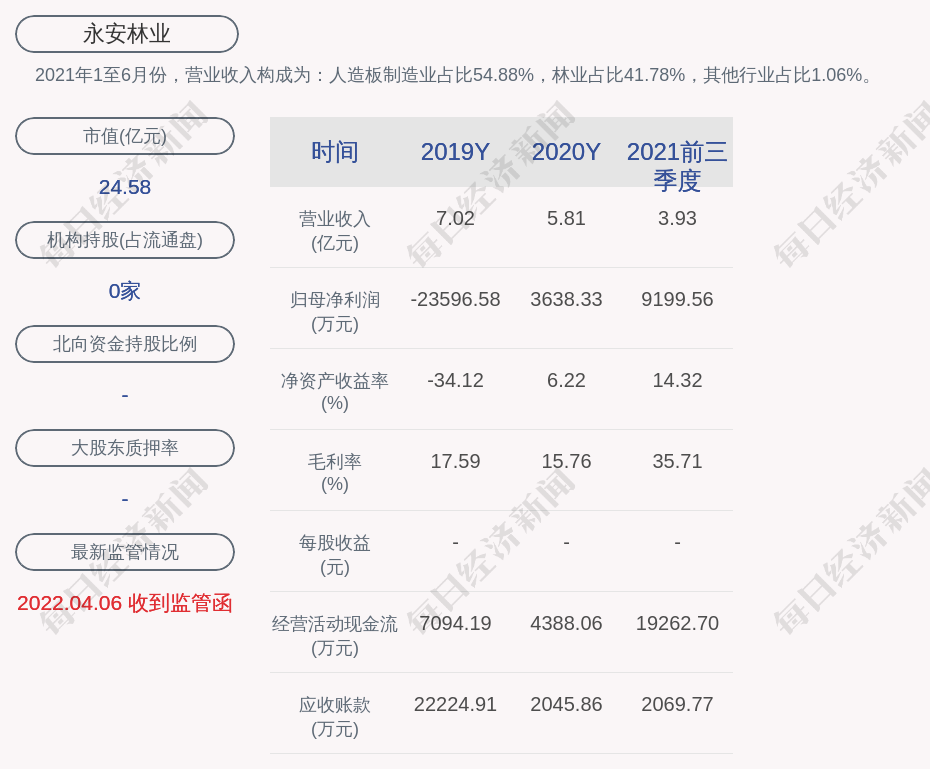
Task: Select the market value figure 24.58
Action: 125,187
